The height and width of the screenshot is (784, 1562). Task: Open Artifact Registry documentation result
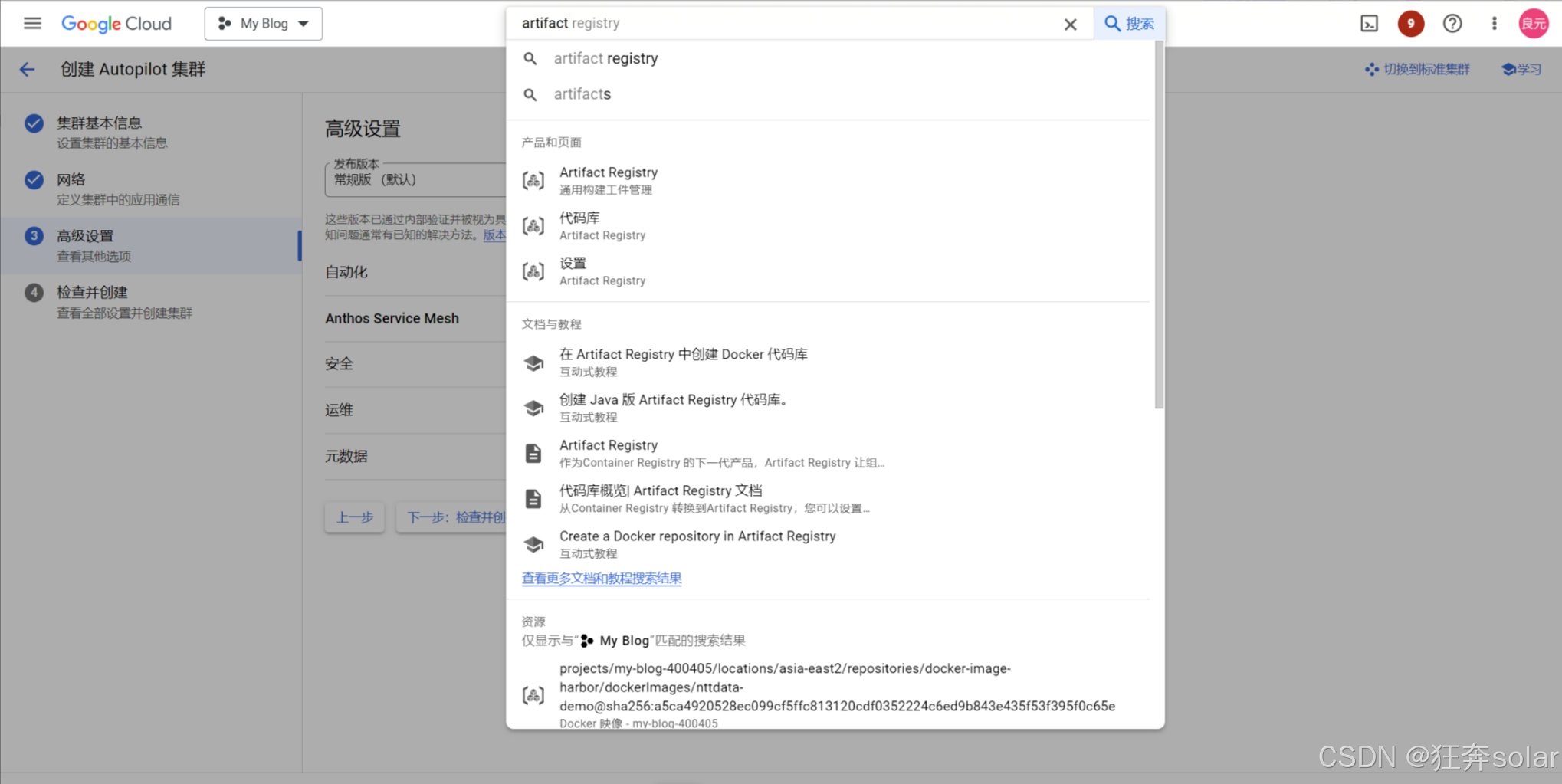(x=828, y=453)
